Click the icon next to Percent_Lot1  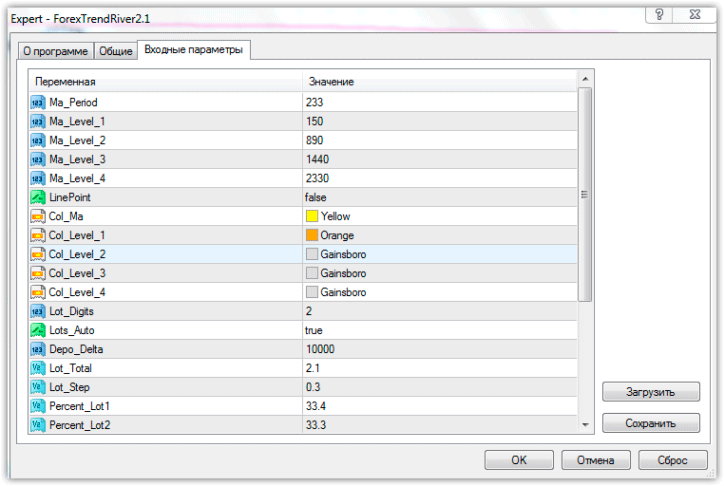pyautogui.click(x=38, y=406)
